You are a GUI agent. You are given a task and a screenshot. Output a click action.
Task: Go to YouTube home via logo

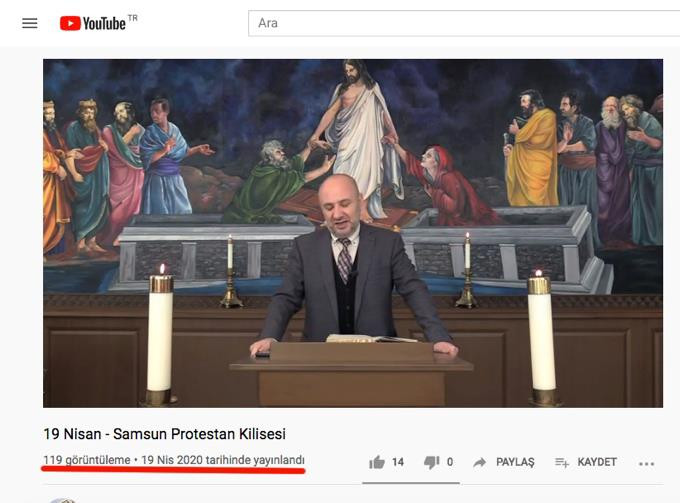tap(93, 23)
